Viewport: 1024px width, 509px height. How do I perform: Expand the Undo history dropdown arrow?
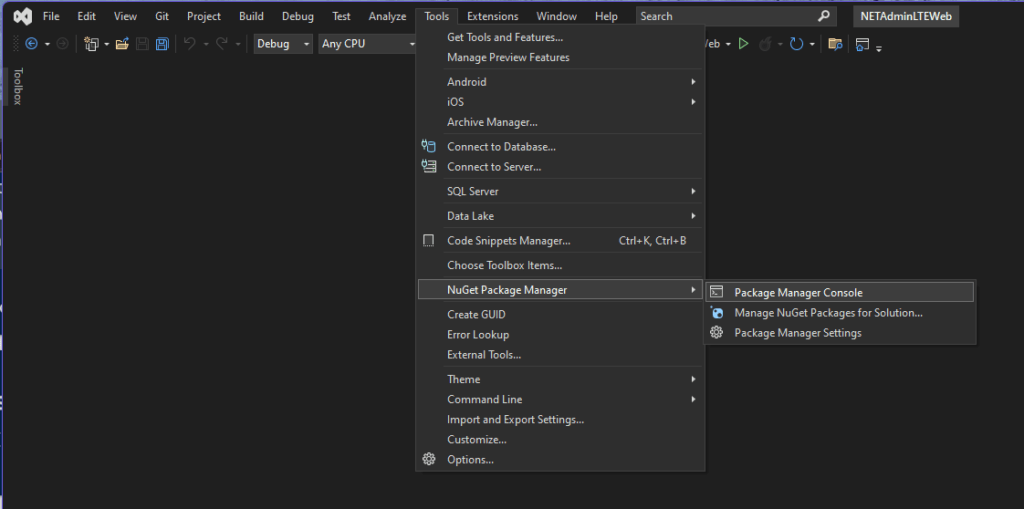coord(205,44)
